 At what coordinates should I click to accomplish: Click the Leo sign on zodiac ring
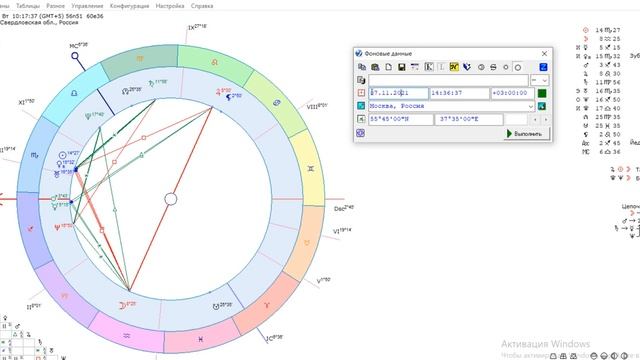point(215,62)
